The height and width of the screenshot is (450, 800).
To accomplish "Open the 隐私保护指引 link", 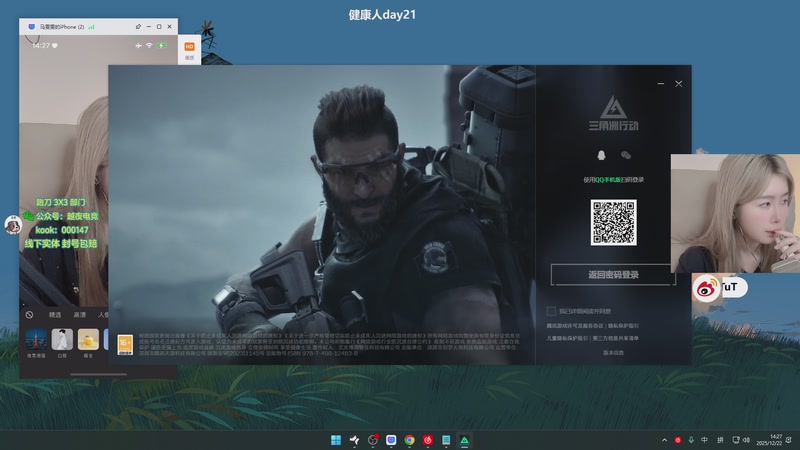I will pos(623,326).
